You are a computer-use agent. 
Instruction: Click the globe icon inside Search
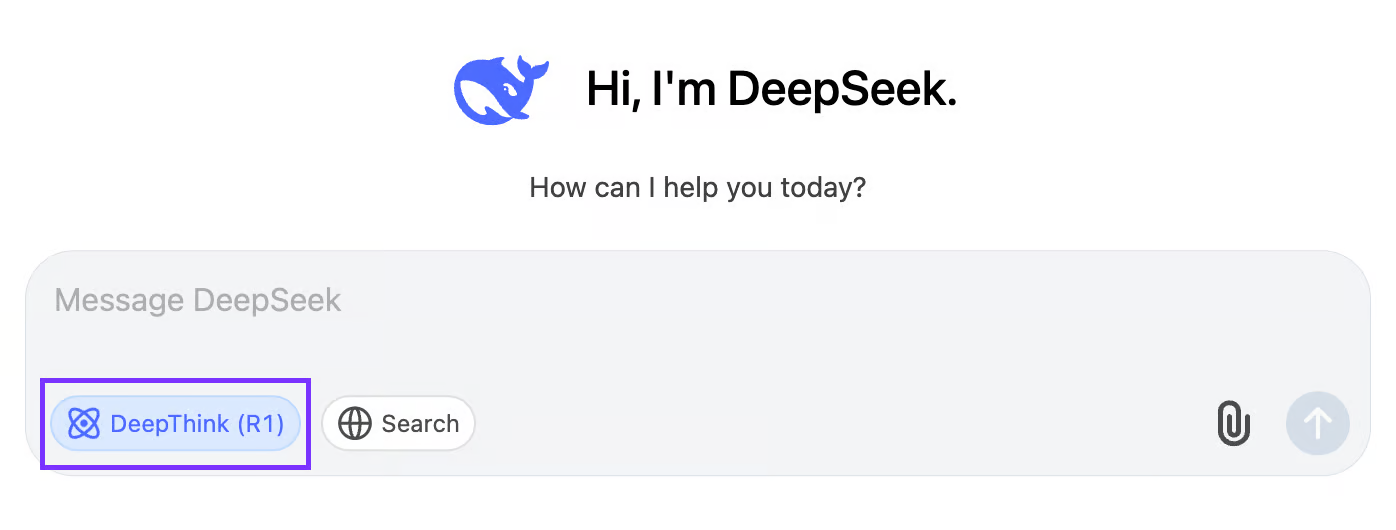click(x=355, y=424)
